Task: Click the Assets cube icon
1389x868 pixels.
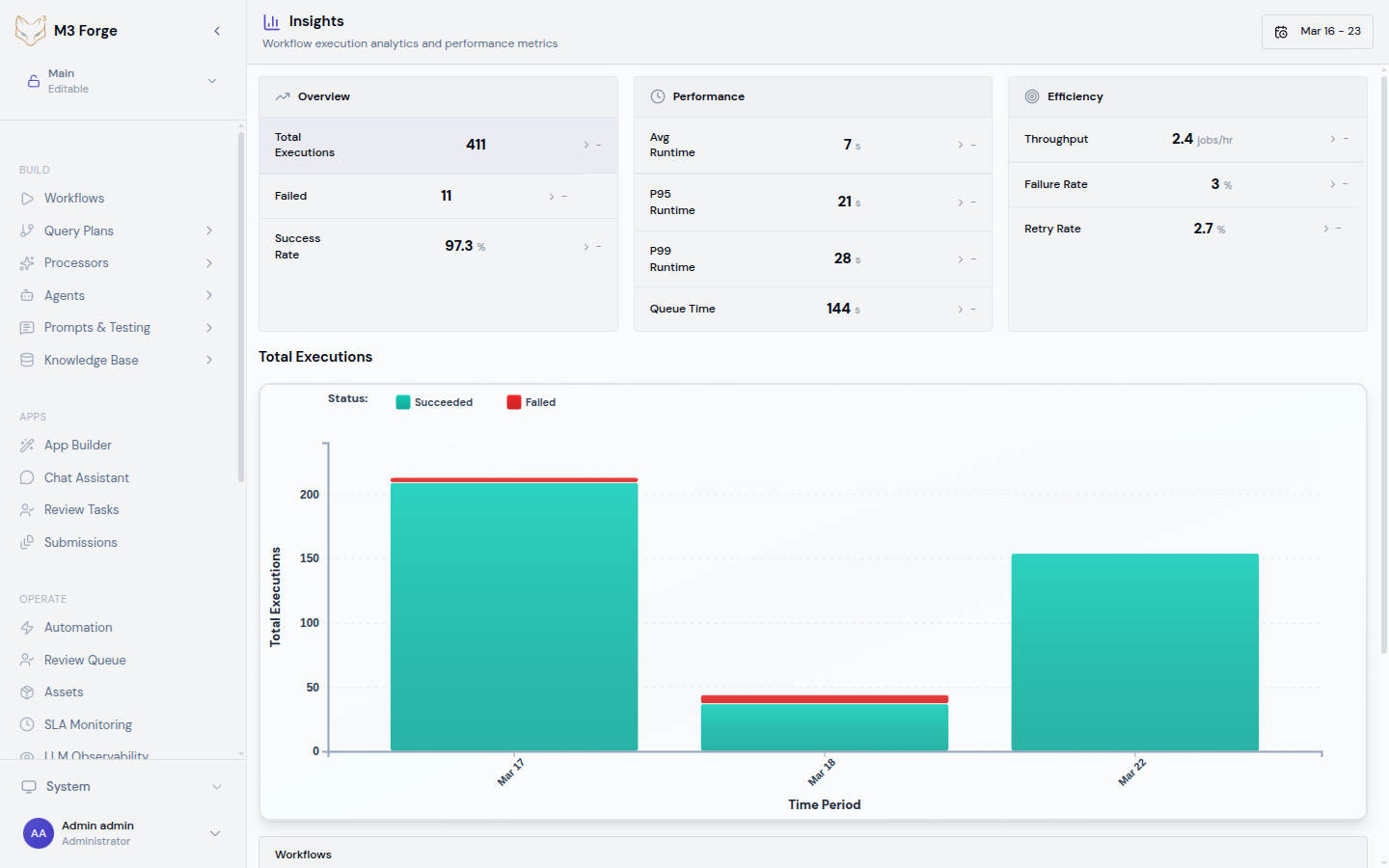Action: pos(27,692)
